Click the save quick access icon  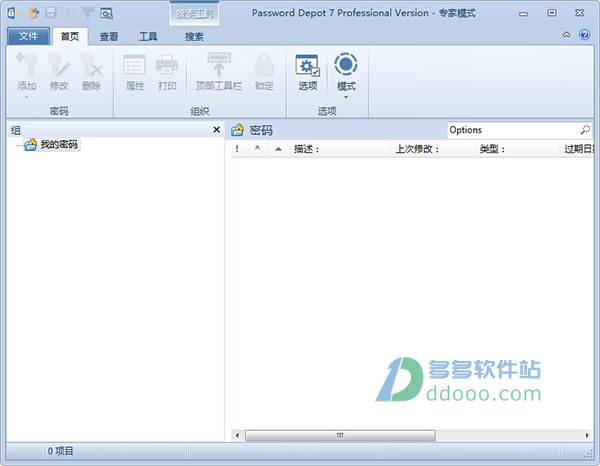51,13
